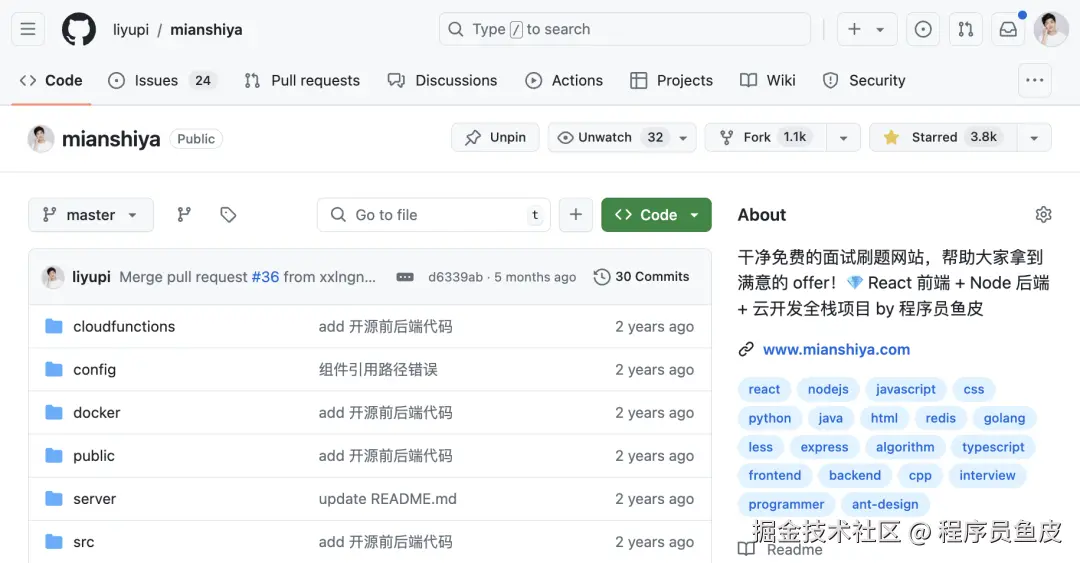Open green Code clone dropdown
The image size is (1080, 563).
(656, 215)
